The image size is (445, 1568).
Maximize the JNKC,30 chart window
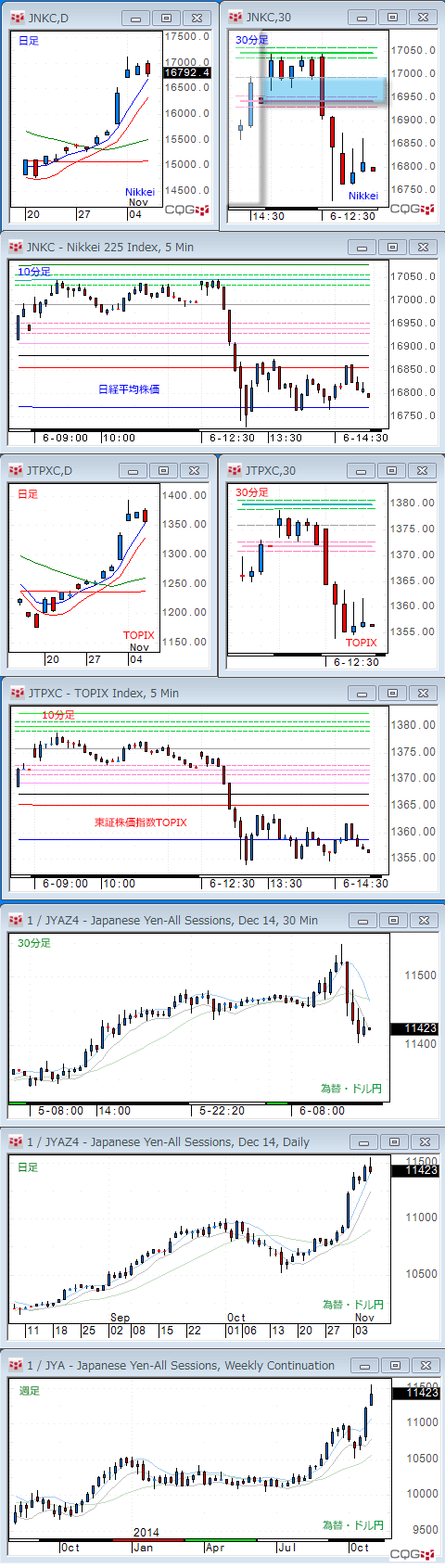(392, 18)
